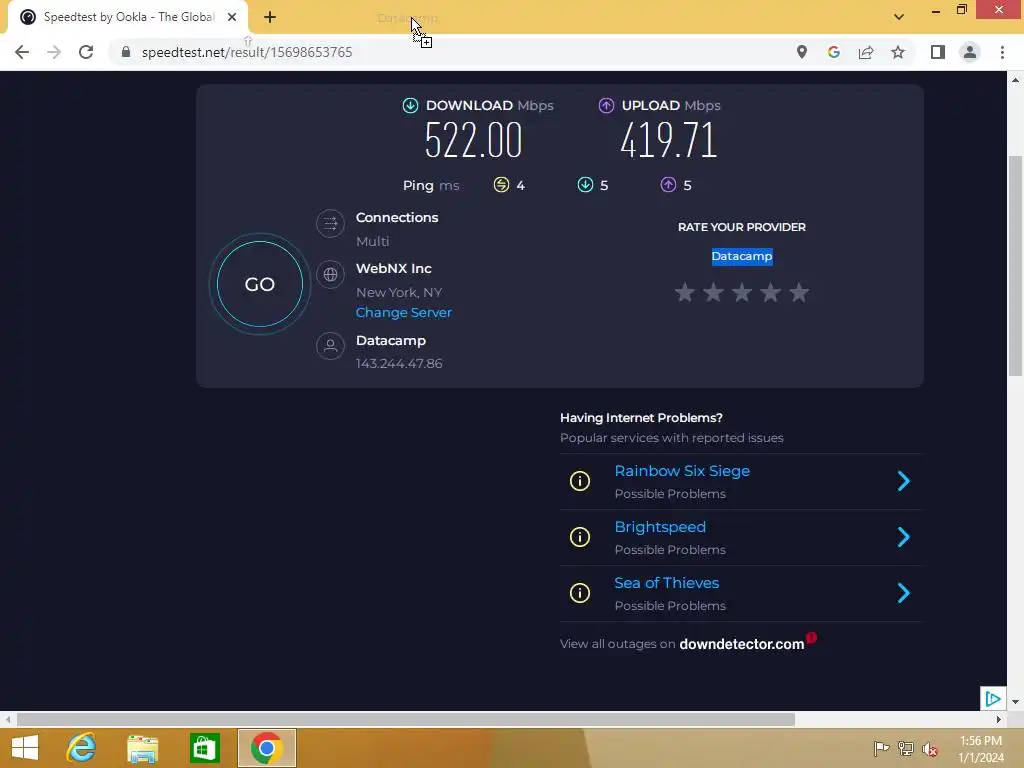The image size is (1024, 768).
Task: Click the download ping latency icon
Action: 585,185
